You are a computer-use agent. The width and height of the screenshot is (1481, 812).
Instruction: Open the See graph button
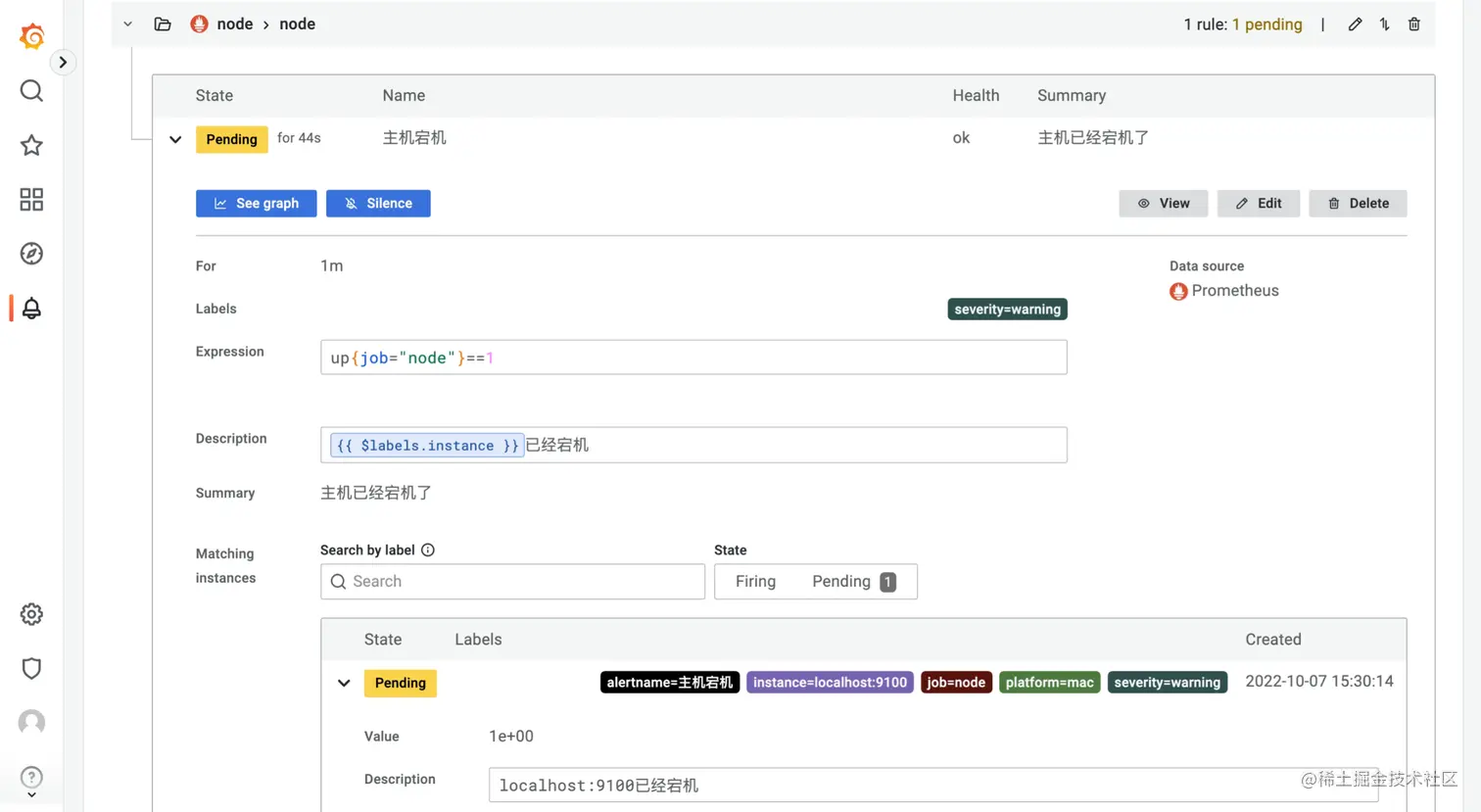(257, 203)
